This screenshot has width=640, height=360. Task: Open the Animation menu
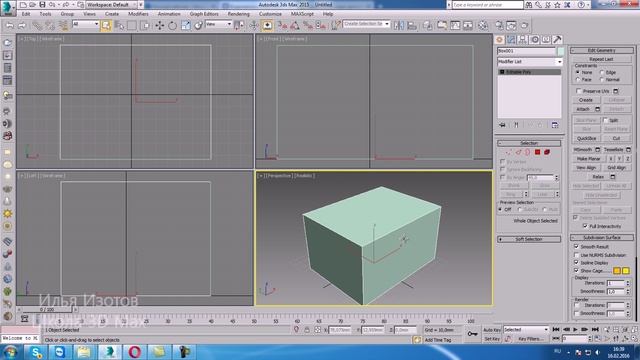point(169,14)
